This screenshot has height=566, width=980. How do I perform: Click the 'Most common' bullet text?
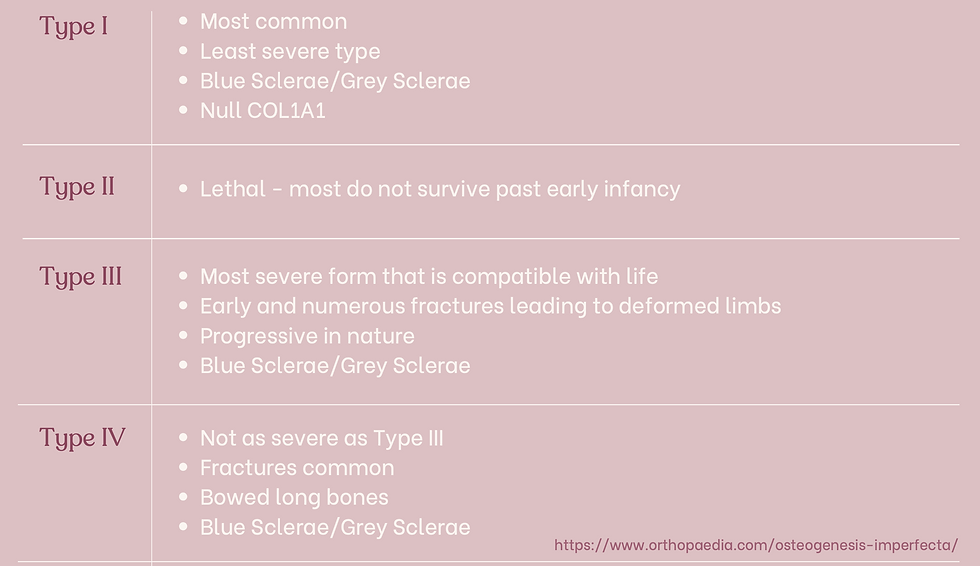point(273,21)
